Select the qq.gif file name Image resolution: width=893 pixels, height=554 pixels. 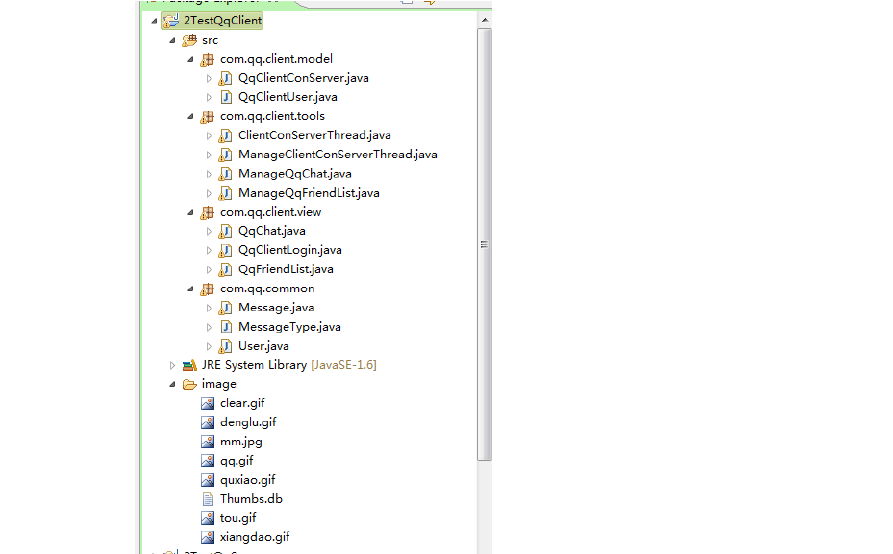pos(237,461)
